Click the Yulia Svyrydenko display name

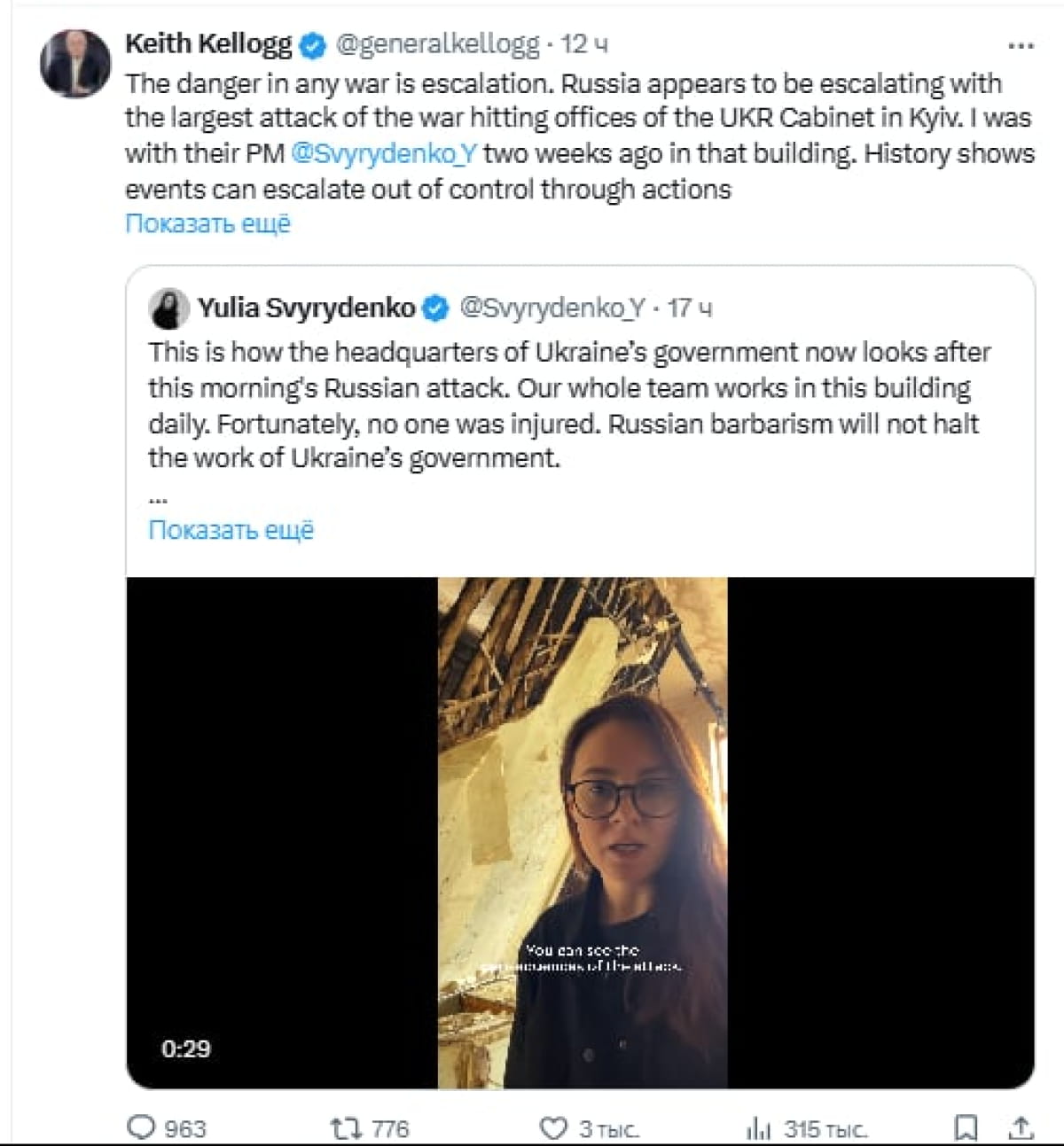306,308
